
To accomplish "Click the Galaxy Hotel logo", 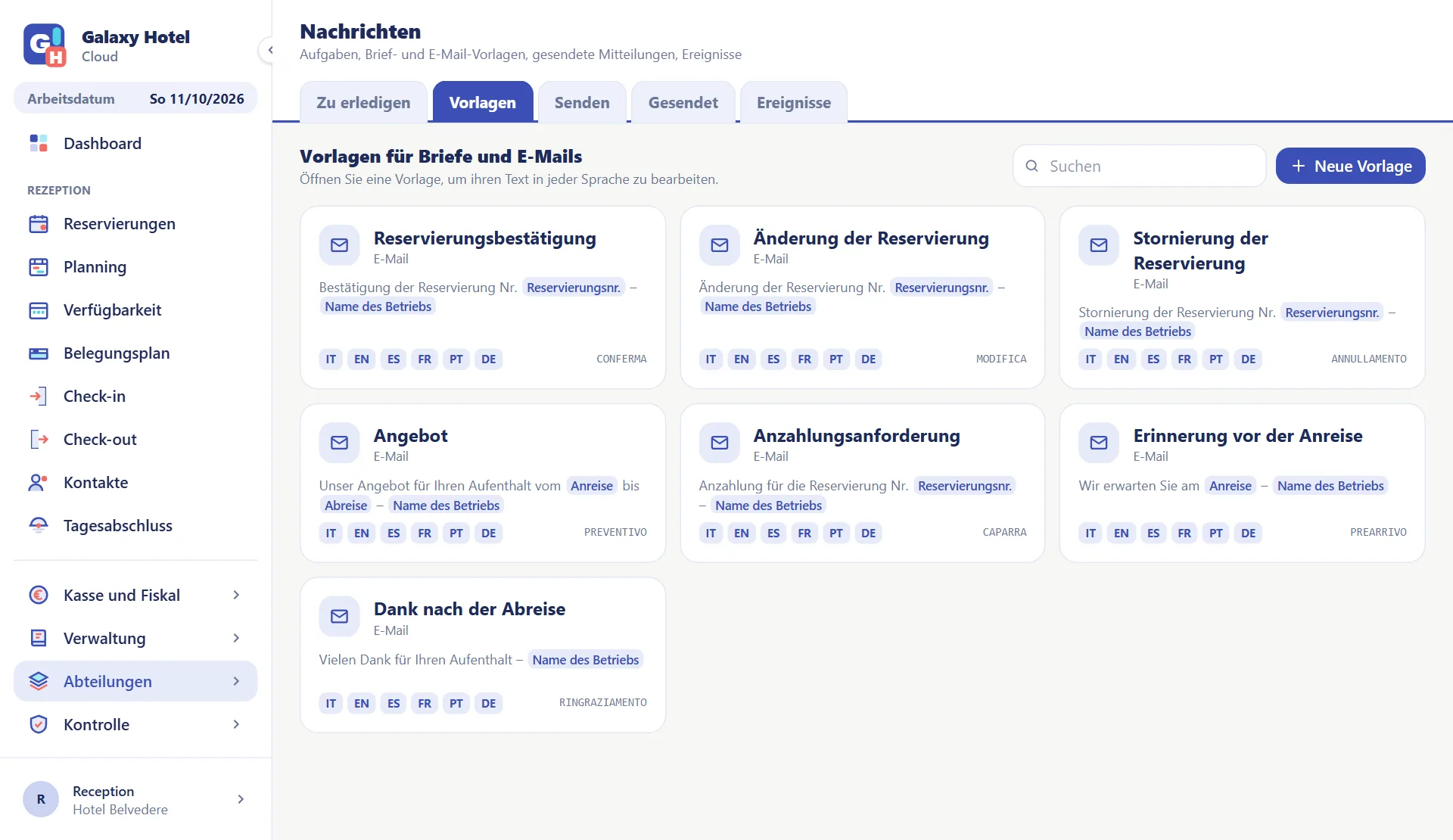I will pos(45,45).
